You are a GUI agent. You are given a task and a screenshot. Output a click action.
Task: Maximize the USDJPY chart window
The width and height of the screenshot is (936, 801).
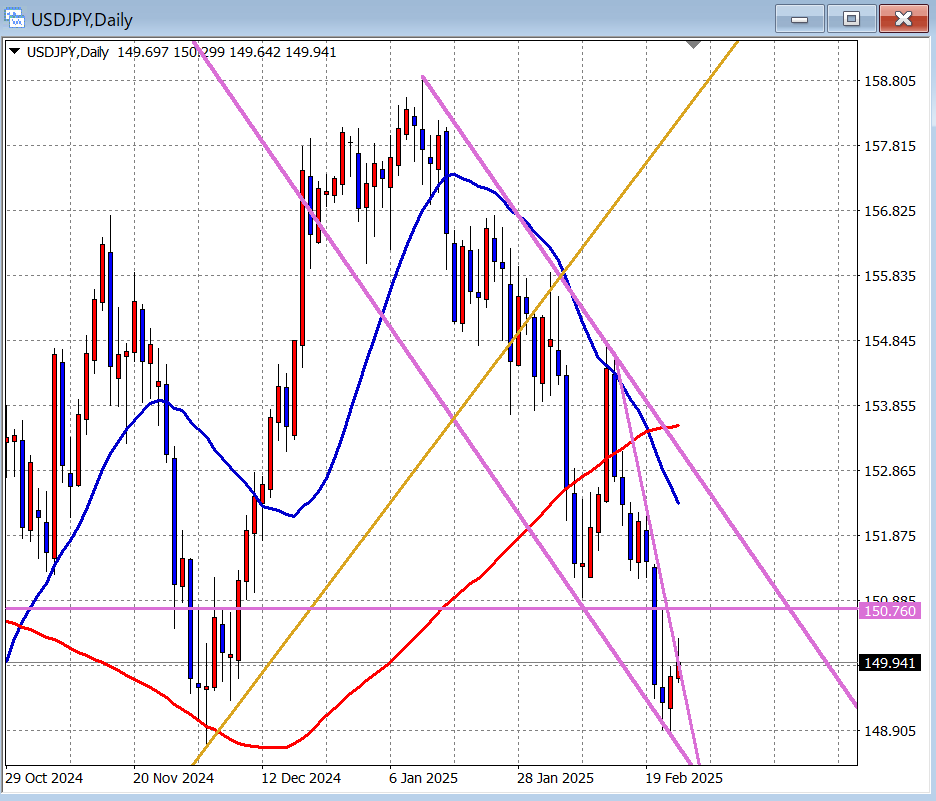(x=851, y=18)
